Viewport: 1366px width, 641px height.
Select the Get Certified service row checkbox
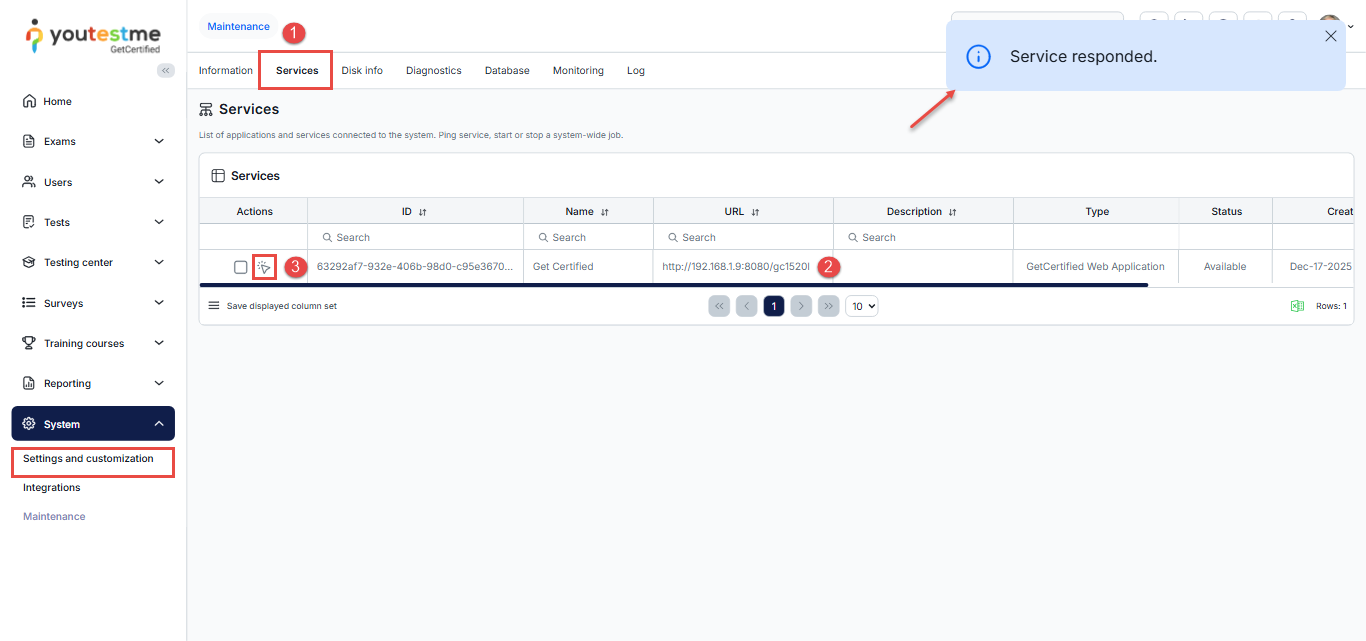click(x=240, y=267)
